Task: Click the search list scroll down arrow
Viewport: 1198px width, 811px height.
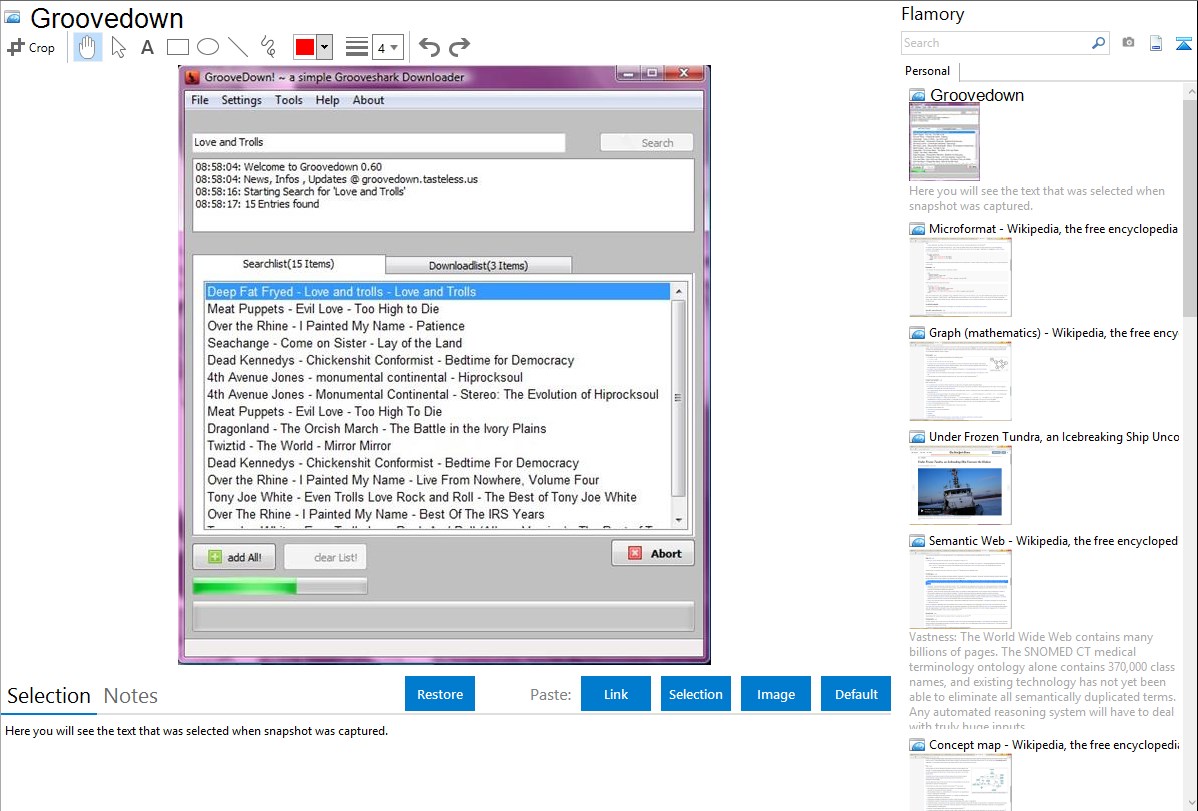Action: [x=678, y=520]
